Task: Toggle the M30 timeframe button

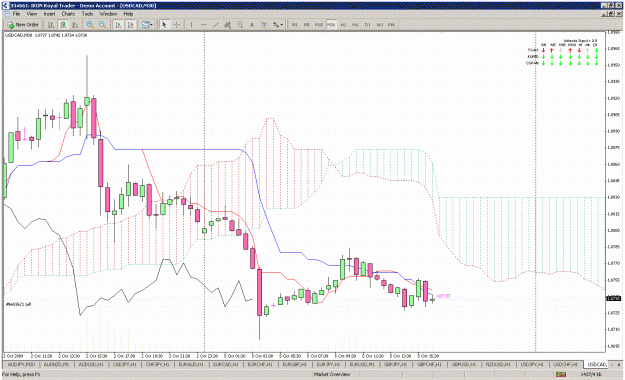Action: [x=331, y=25]
